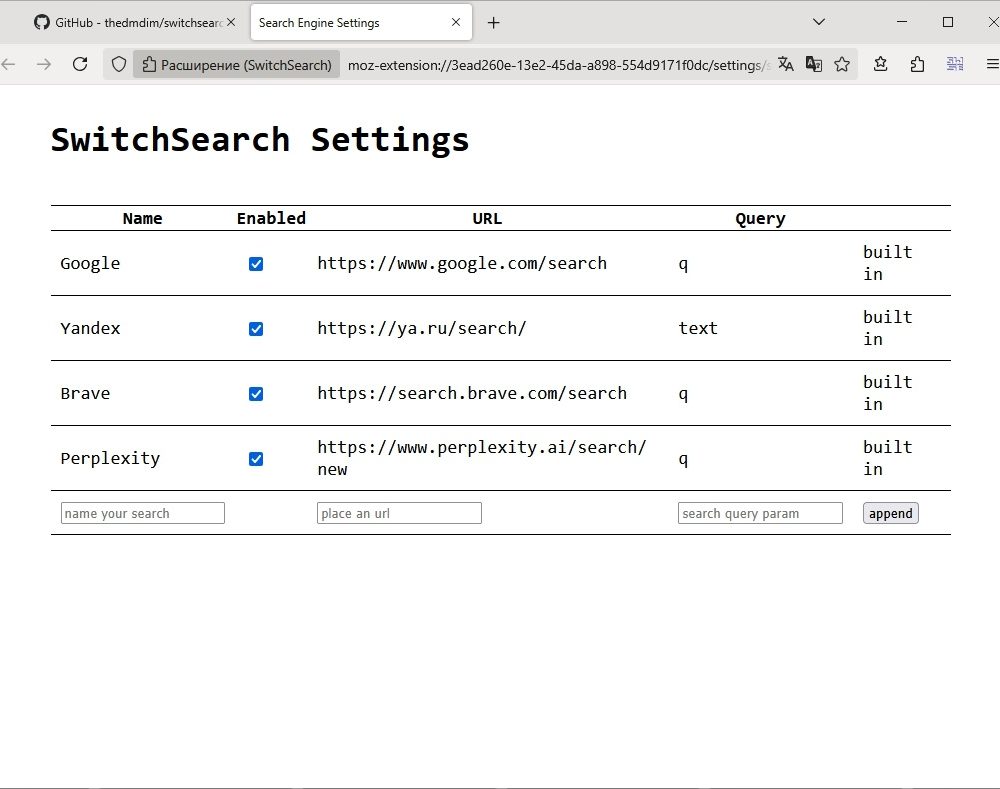Toggle the Brave enabled checkbox
Screen dimensions: 1000x789
point(256,394)
